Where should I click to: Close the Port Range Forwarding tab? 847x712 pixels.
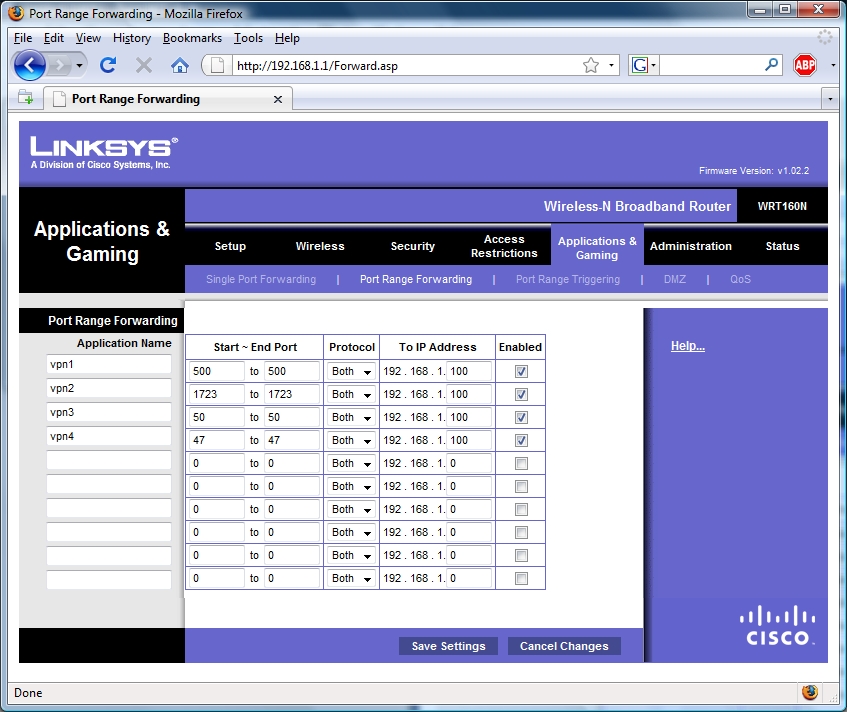[x=278, y=99]
